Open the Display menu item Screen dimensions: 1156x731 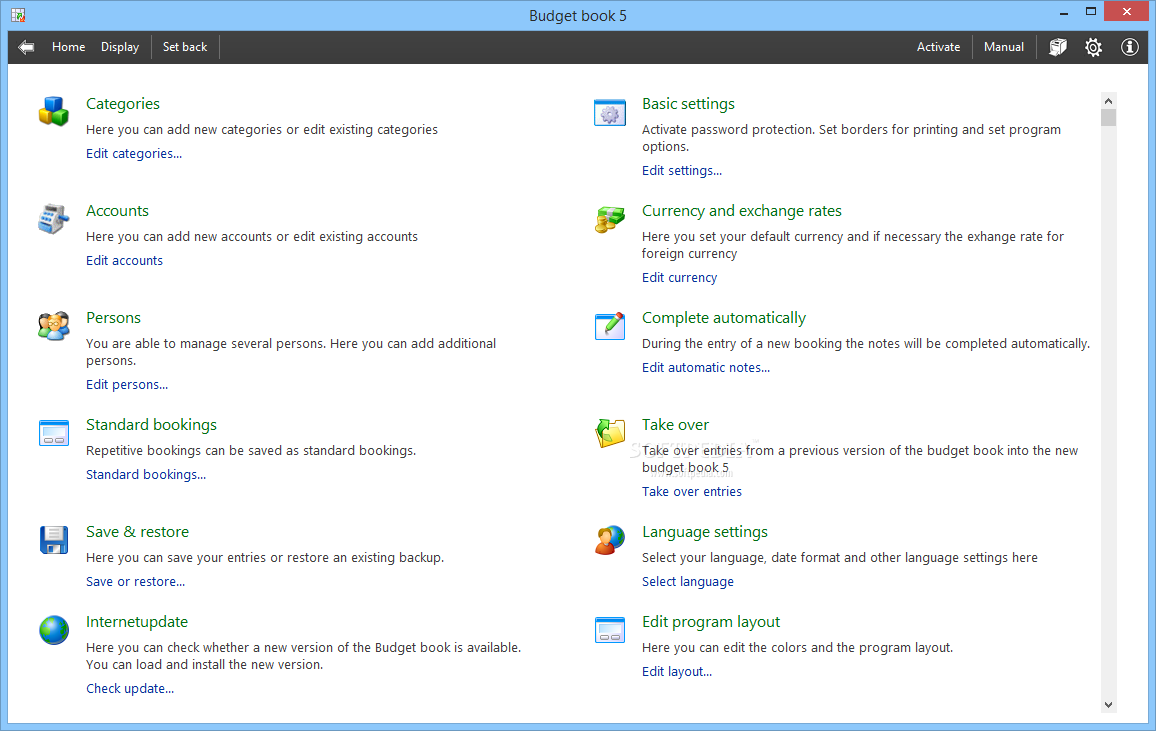pyautogui.click(x=120, y=47)
